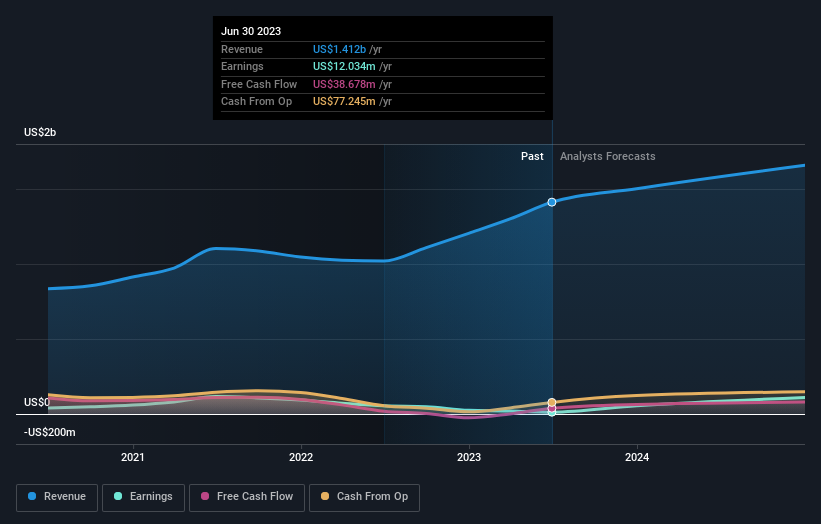Screen dimensions: 821x524
Task: Click the US$38.678m free cash flow value
Action: click(344, 84)
